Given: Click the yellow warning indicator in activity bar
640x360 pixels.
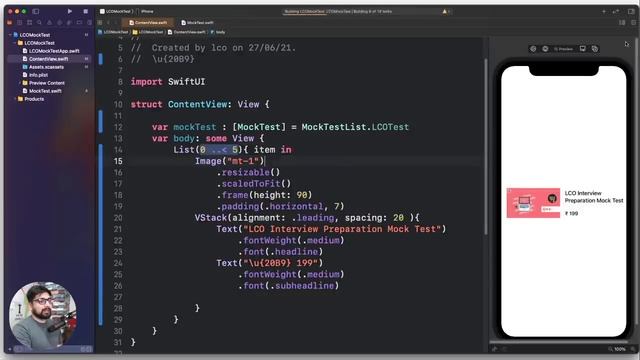Looking at the screenshot, I should pyautogui.click(x=445, y=11).
